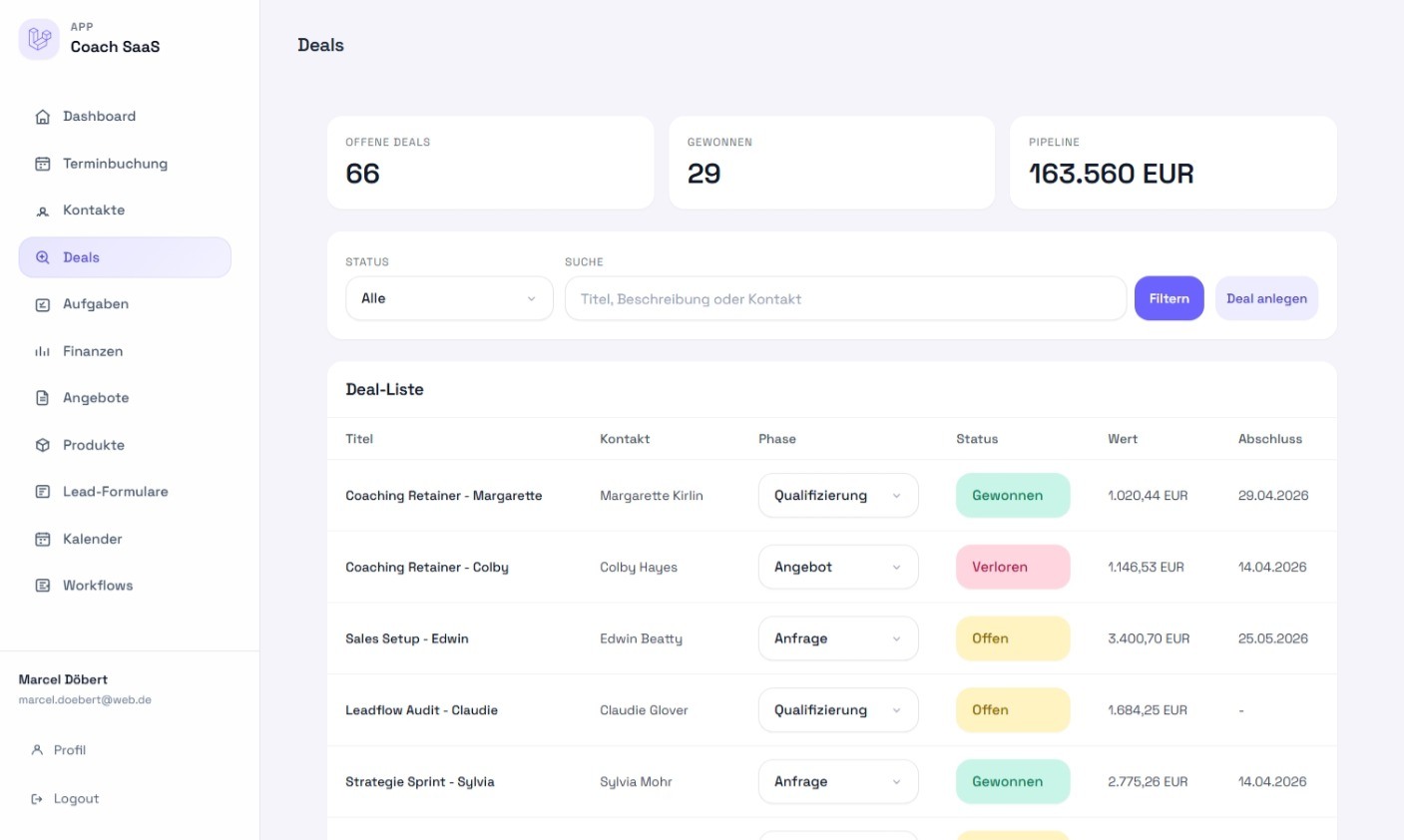
Task: Click the Workflows icon in sidebar
Action: tap(43, 586)
